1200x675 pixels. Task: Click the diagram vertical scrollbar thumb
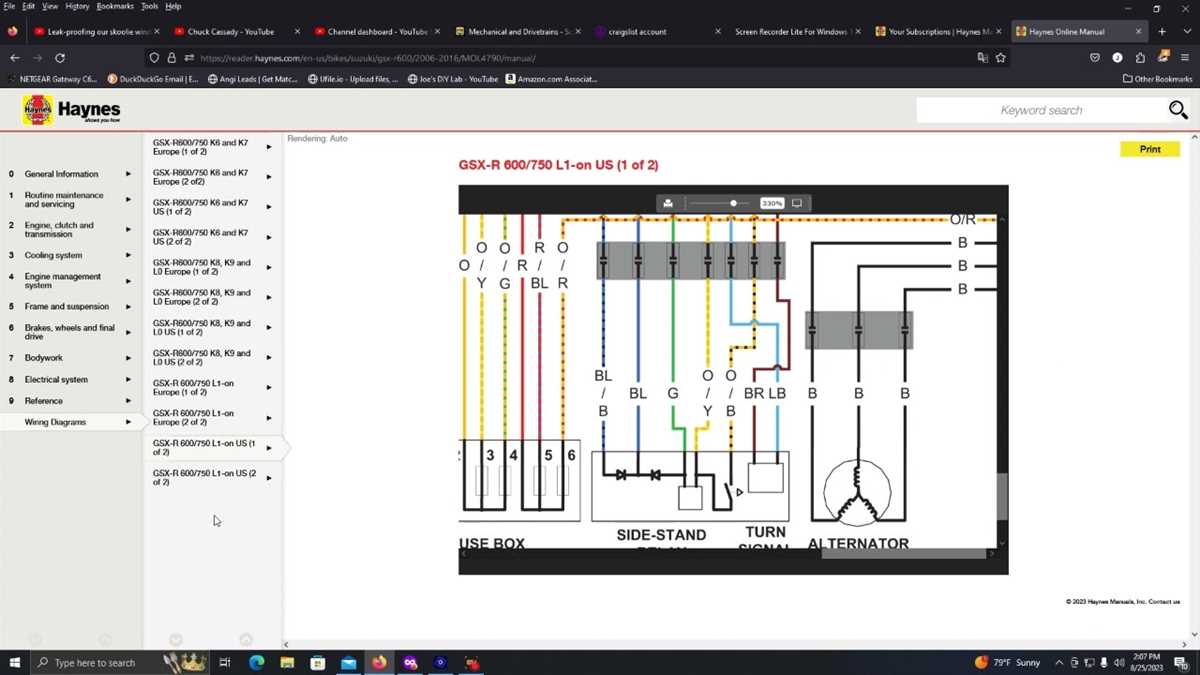1002,496
